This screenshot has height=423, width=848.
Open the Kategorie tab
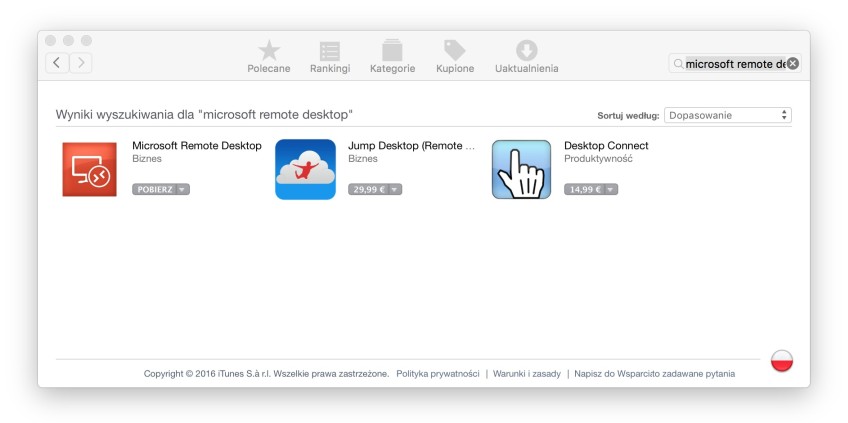coord(392,56)
